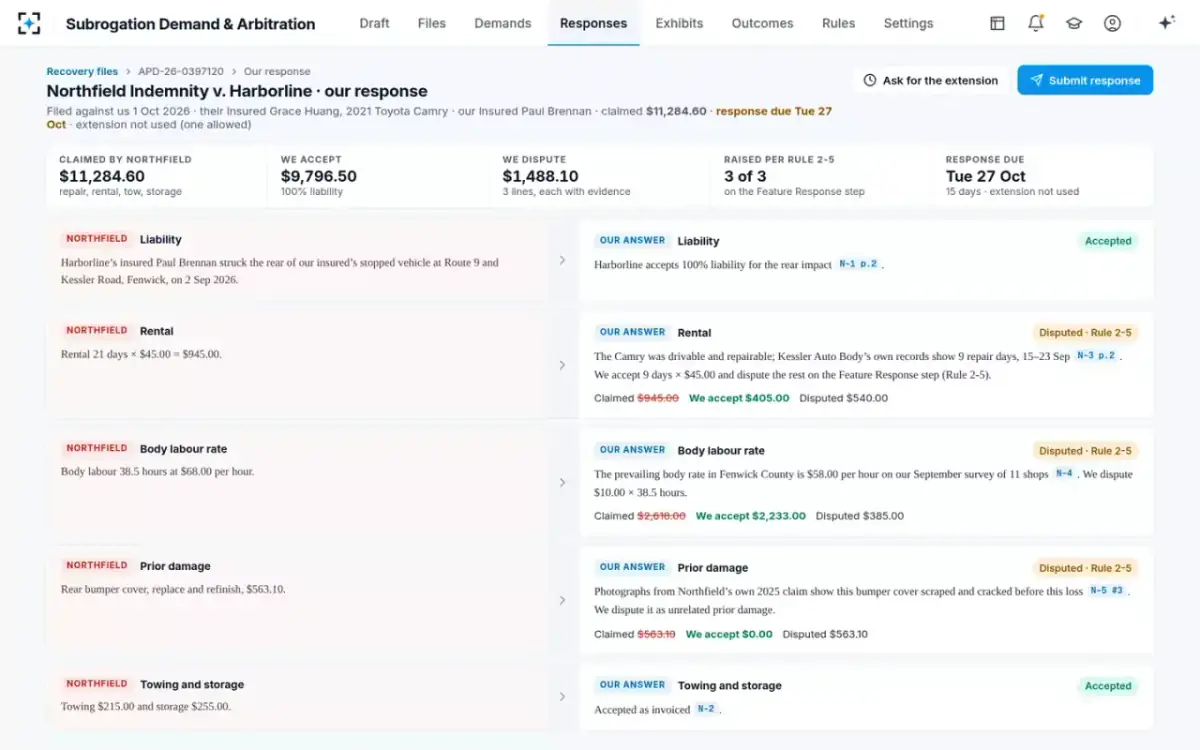Screen dimensions: 1200x750
Task: Submit the response
Action: tap(1085, 80)
